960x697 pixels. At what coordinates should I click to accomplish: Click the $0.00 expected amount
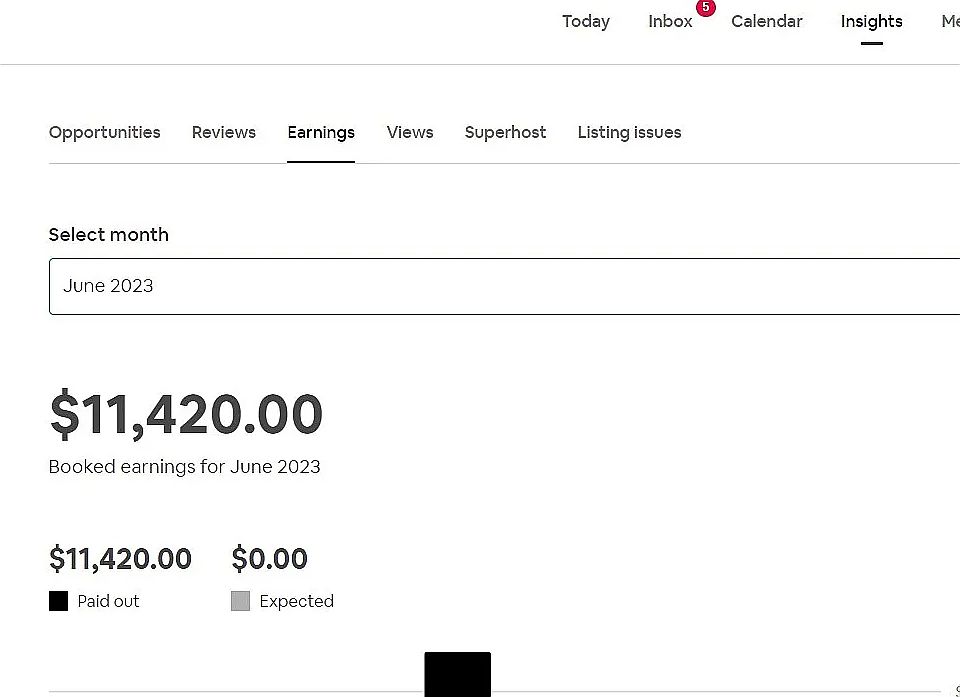click(x=269, y=558)
